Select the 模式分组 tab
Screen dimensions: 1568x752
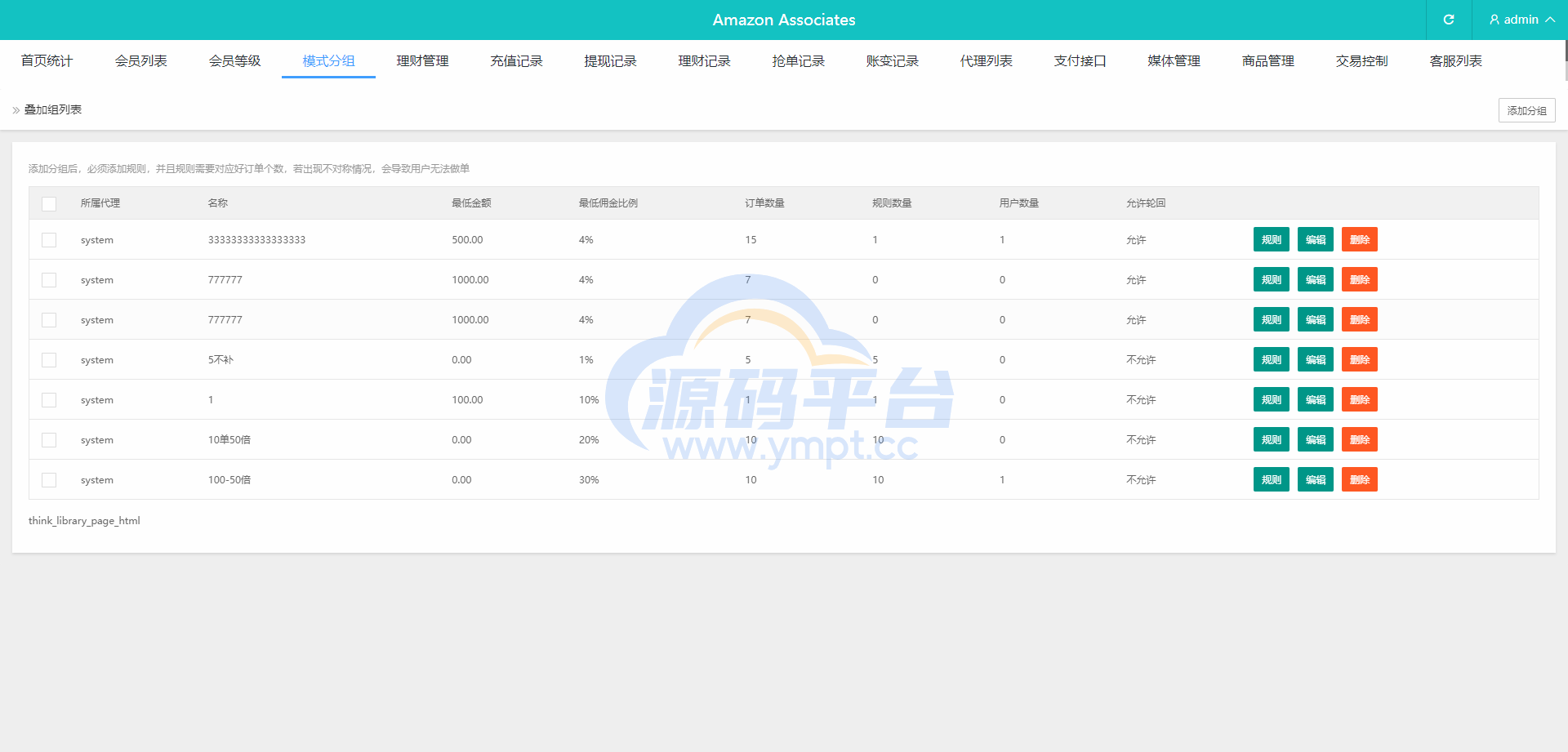(x=329, y=61)
